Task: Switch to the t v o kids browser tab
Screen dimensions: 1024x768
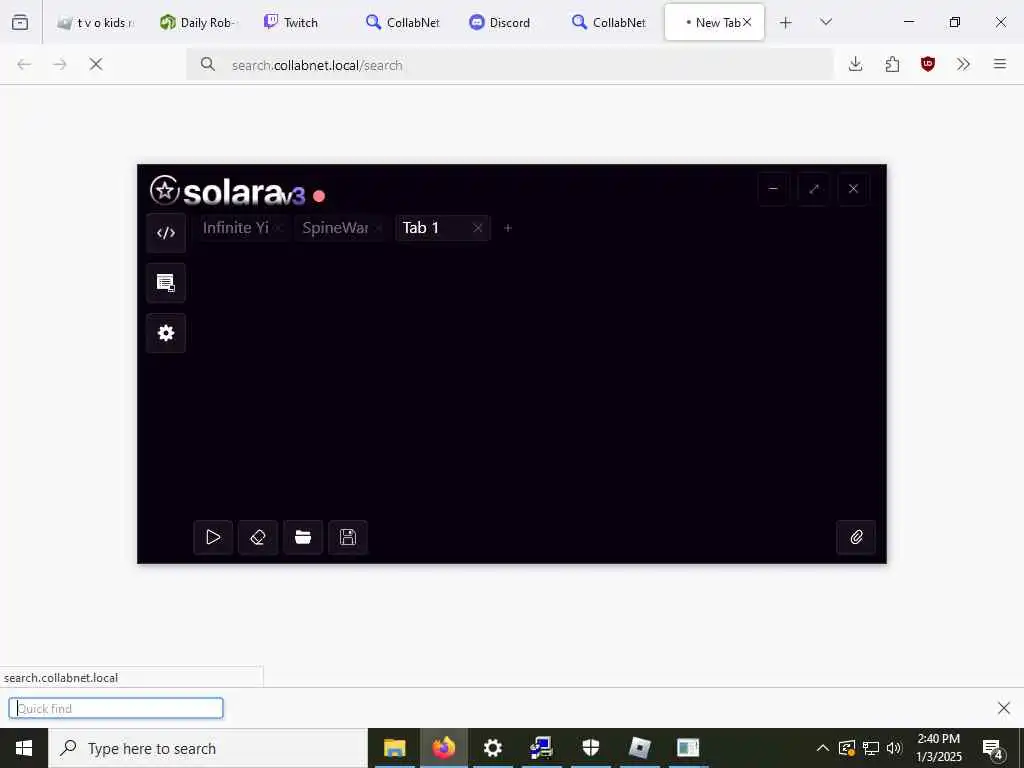Action: click(x=95, y=22)
